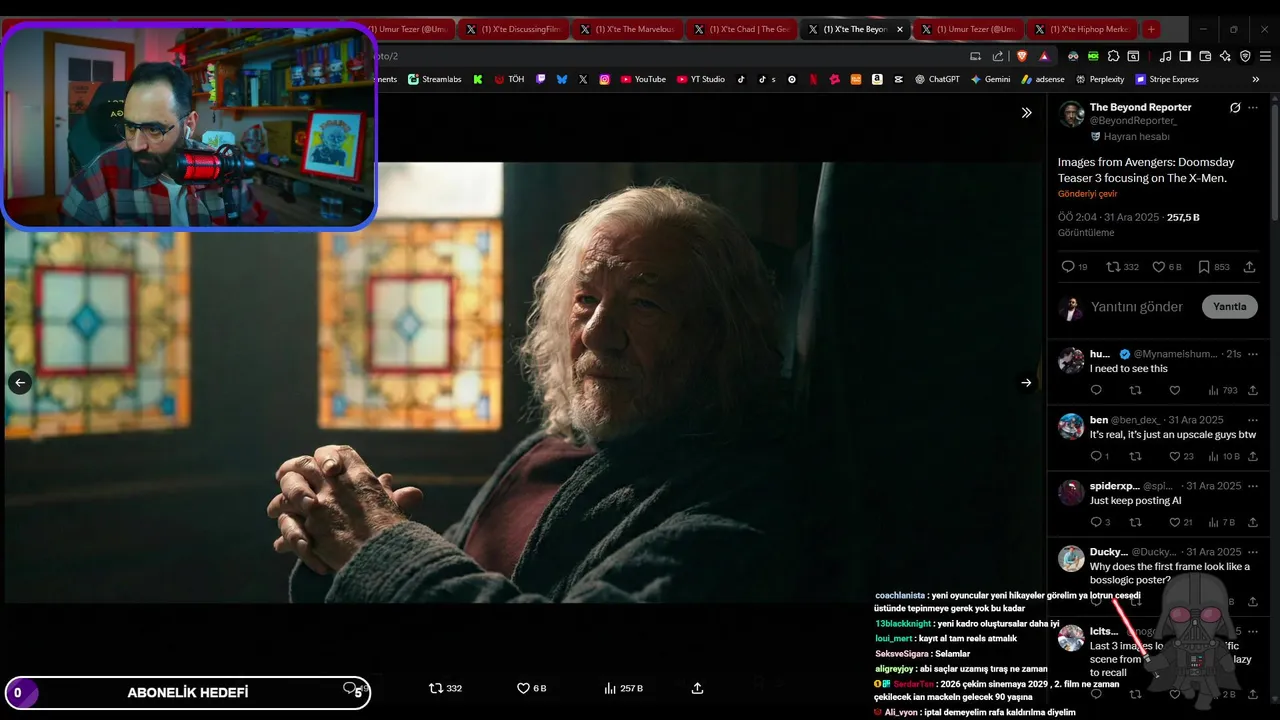Image resolution: width=1280 pixels, height=720 pixels.
Task: Close the 'X'te The Beyond' tab
Action: 900,29
